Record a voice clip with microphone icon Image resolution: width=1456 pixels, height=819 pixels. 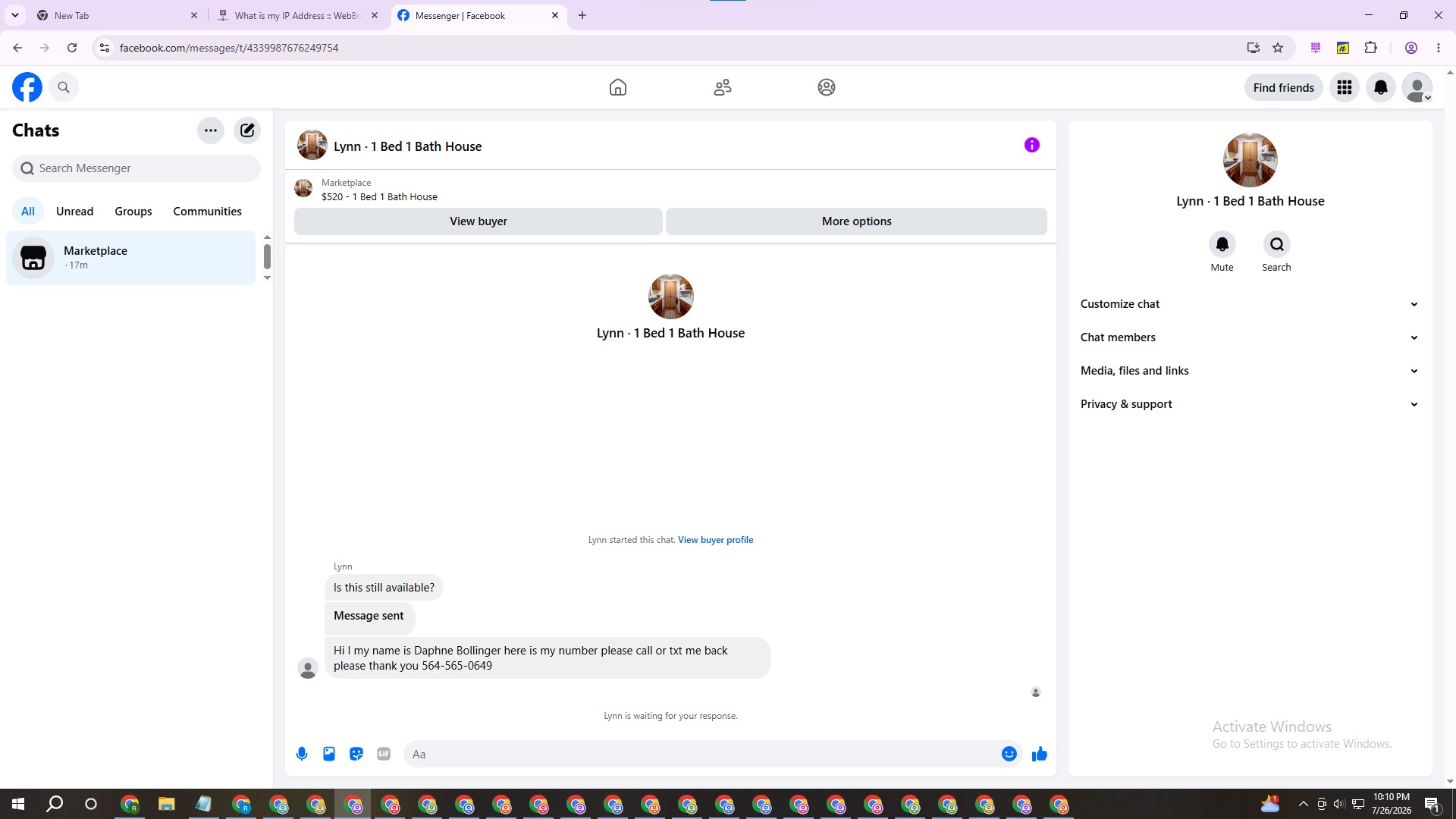(x=302, y=754)
